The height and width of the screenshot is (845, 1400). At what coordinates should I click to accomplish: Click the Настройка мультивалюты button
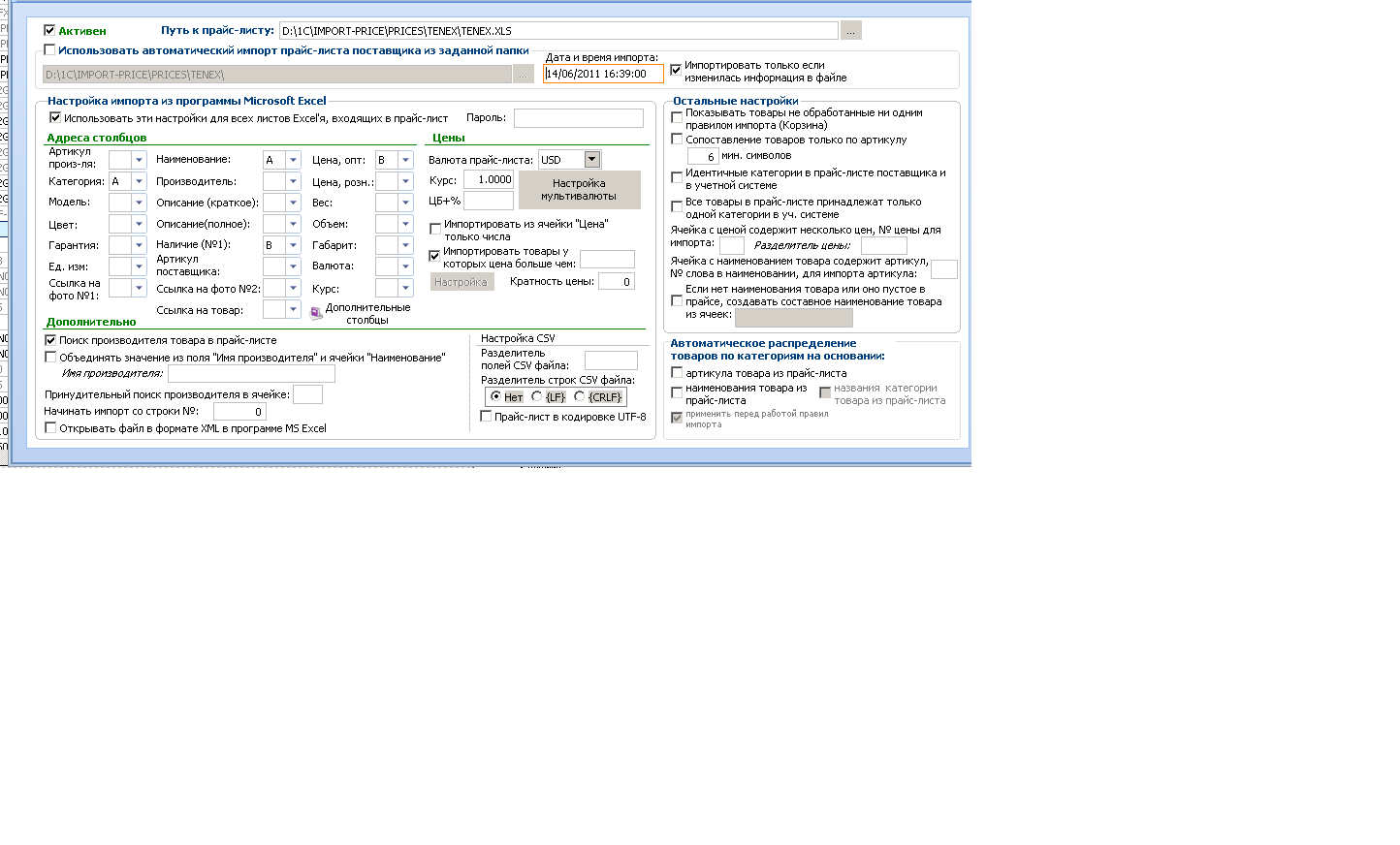click(x=579, y=189)
